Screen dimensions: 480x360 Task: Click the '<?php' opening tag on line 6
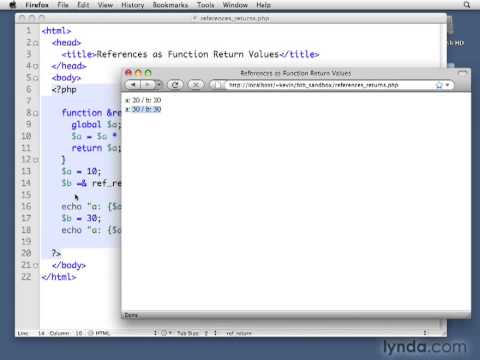pyautogui.click(x=64, y=90)
